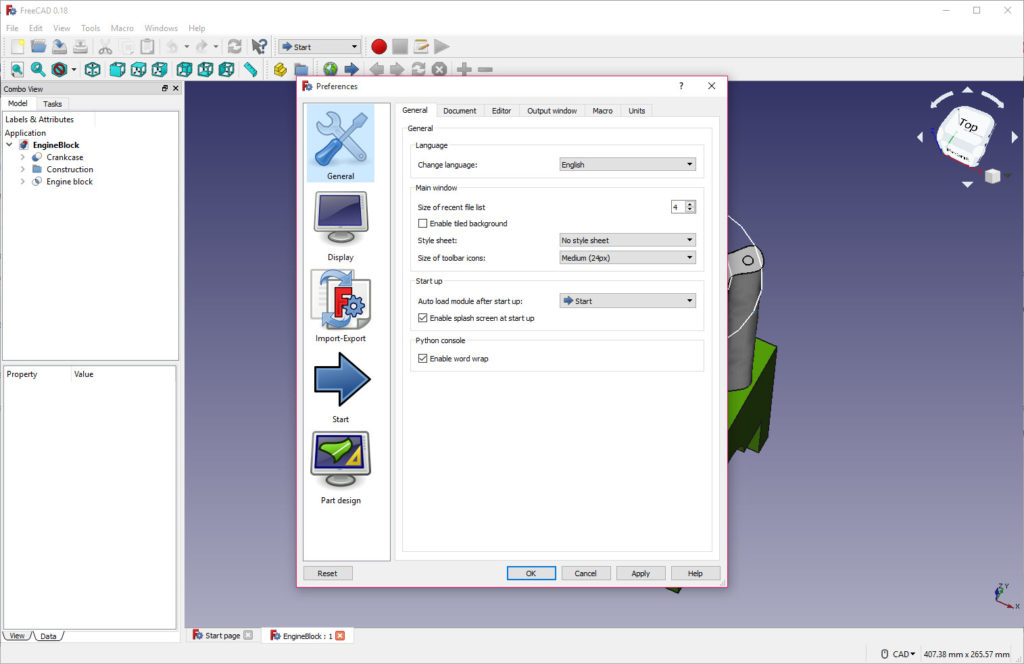
Task: Click the recent file list size stepper
Action: (x=690, y=207)
